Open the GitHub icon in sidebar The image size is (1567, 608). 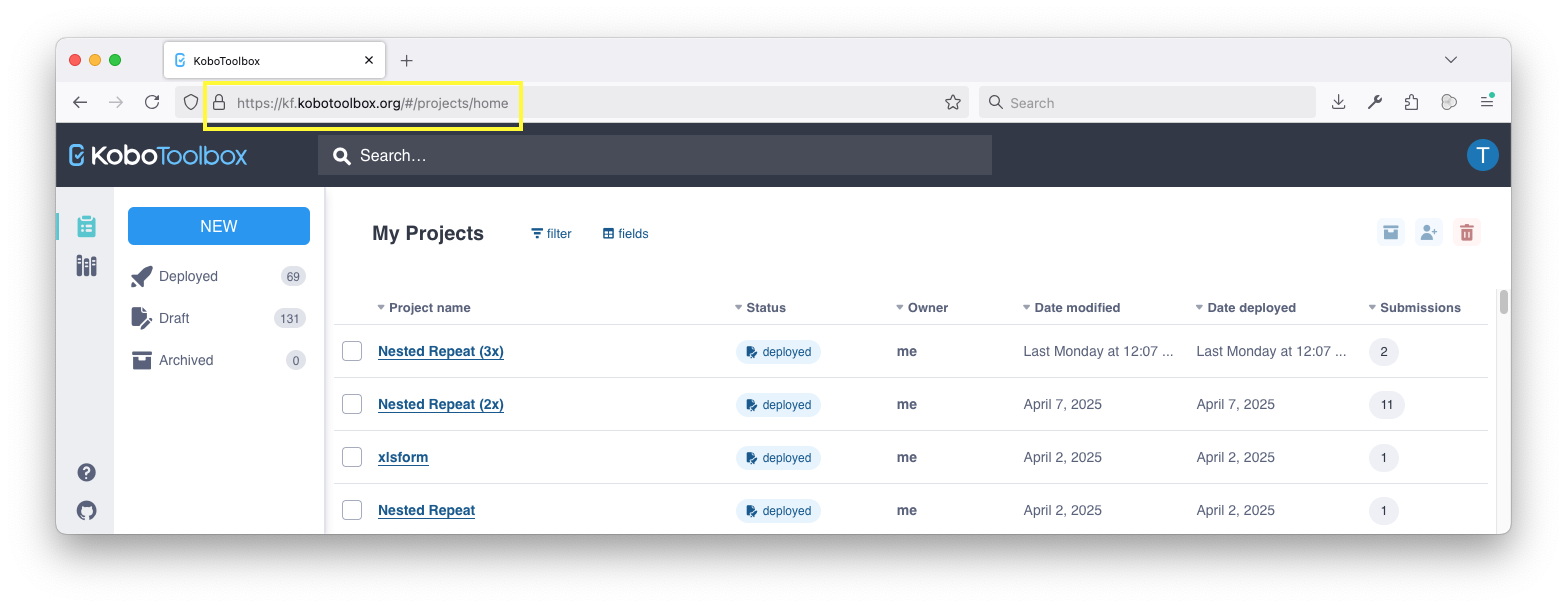point(87,511)
